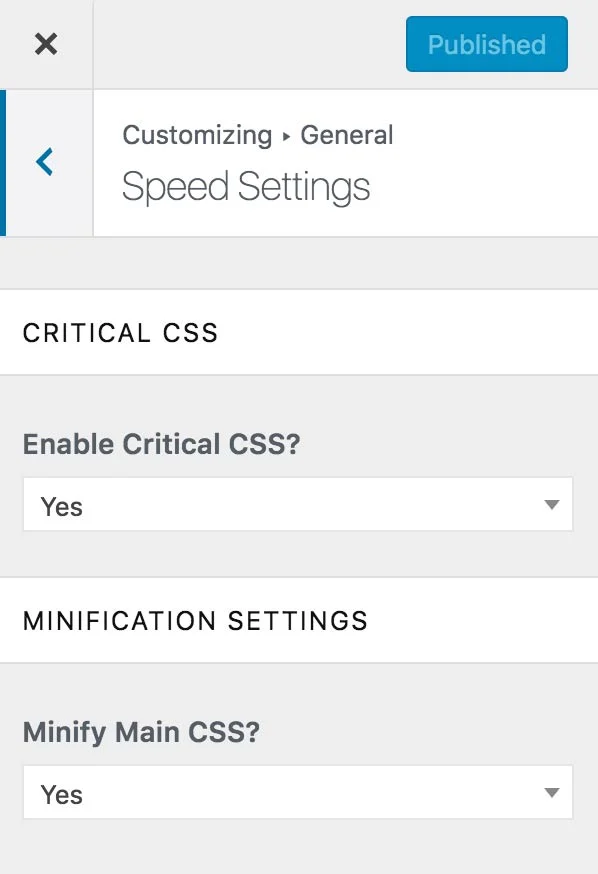Click the Speed Settings title
This screenshot has width=598, height=874.
coord(245,186)
